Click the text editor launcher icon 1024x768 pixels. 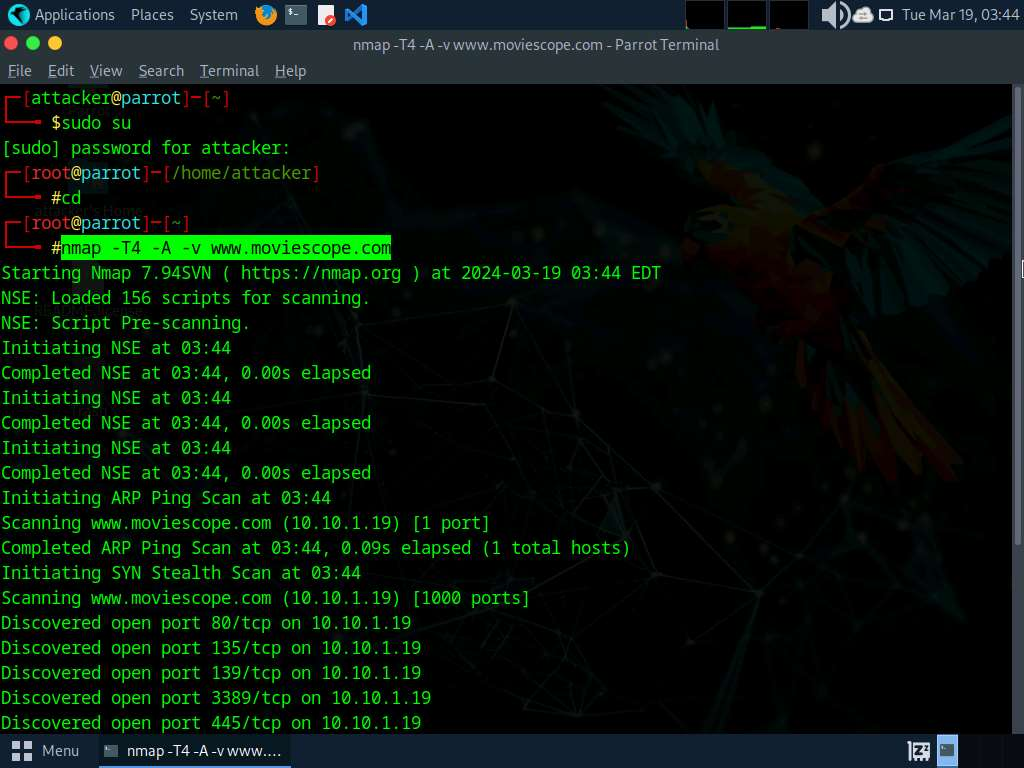pos(326,15)
